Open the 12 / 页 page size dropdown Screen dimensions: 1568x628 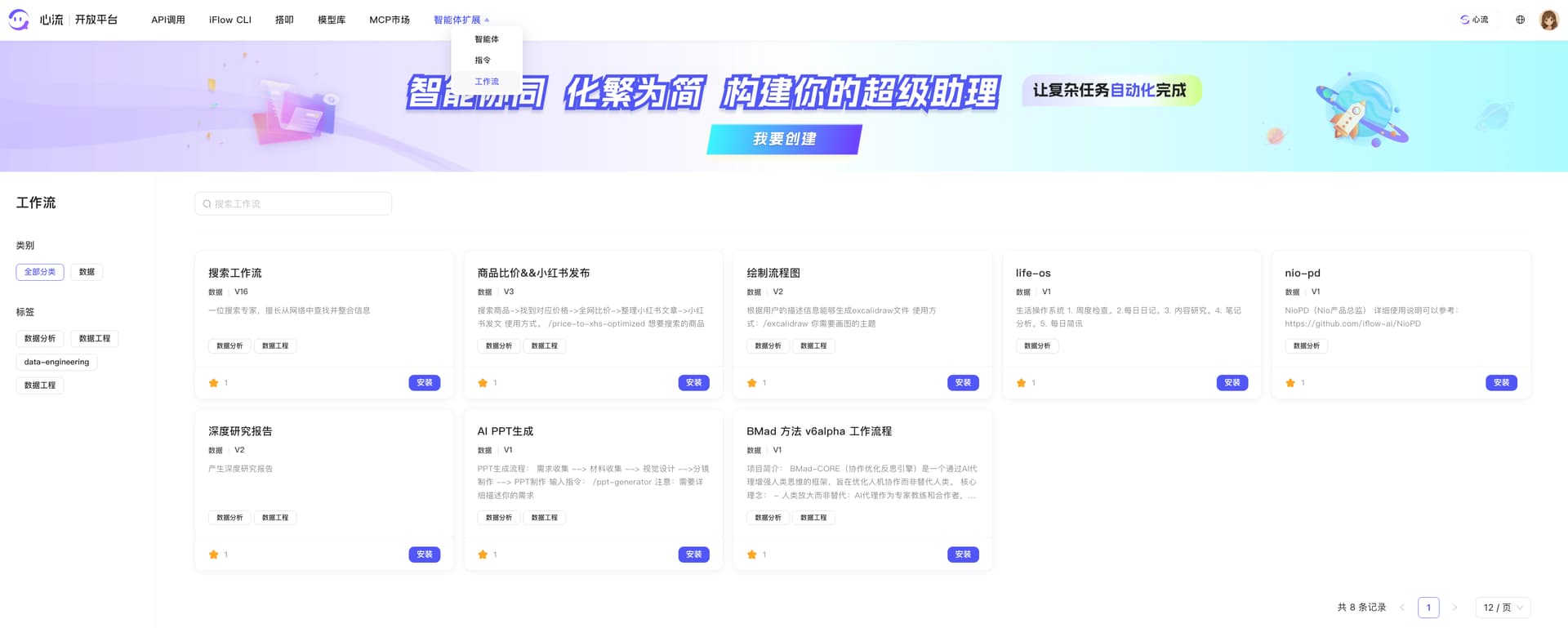(1503, 608)
